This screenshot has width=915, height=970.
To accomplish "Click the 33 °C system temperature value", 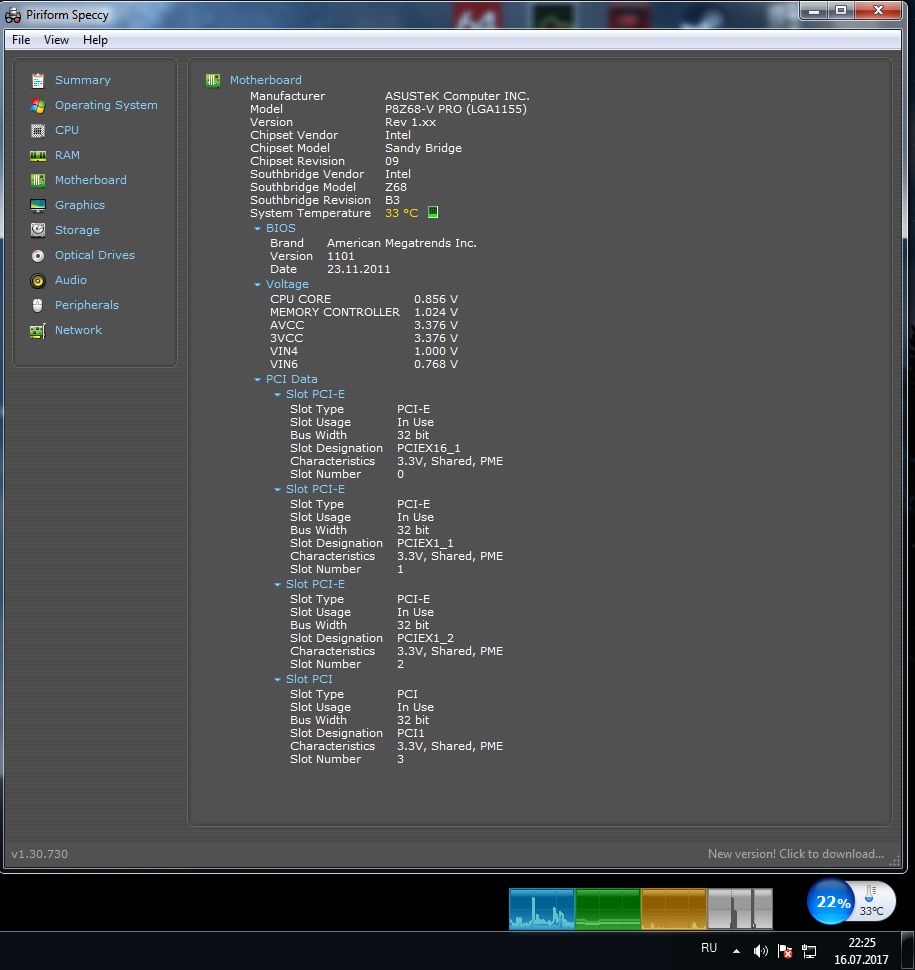I will pos(402,213).
